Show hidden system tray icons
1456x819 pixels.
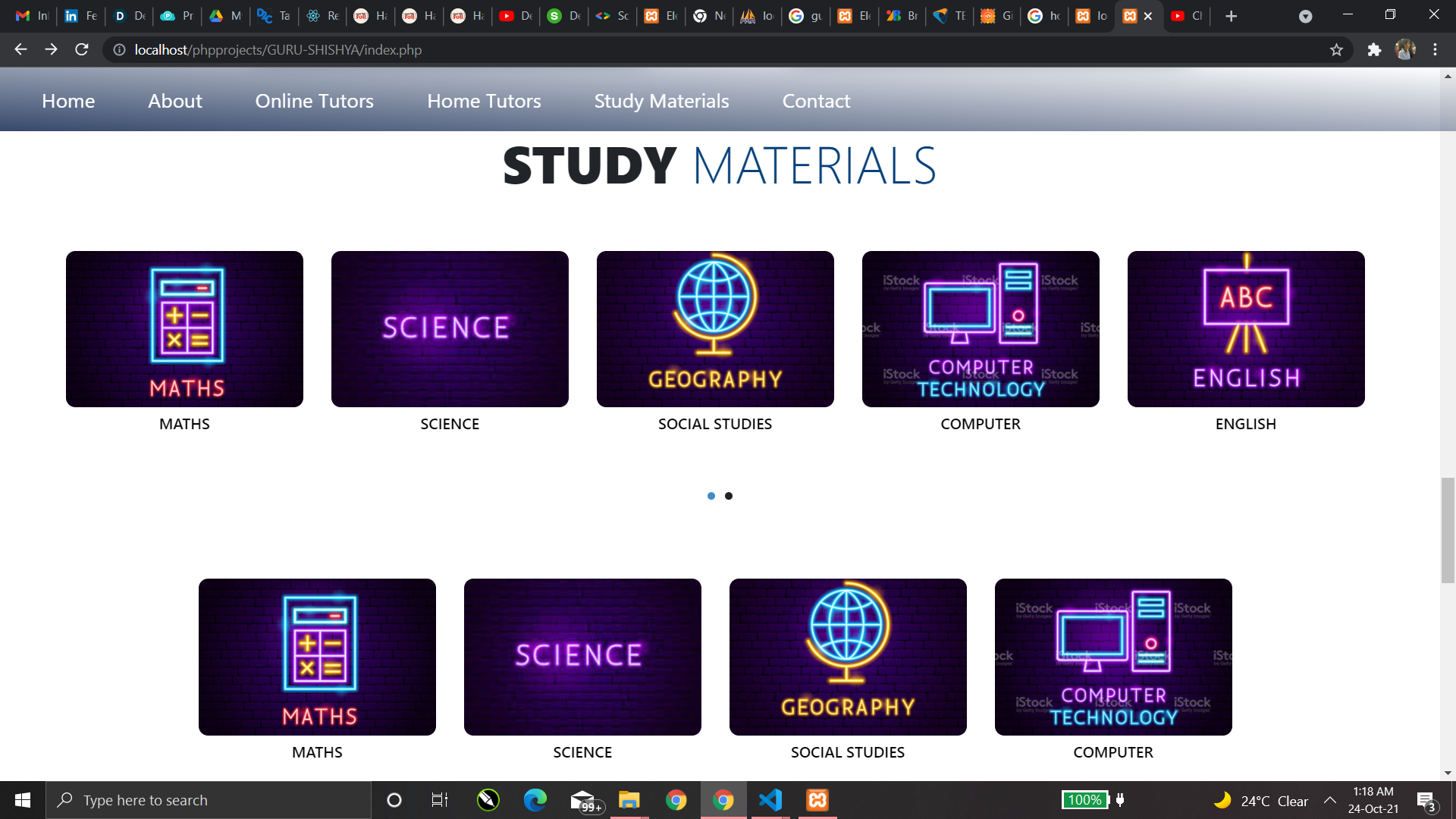pyautogui.click(x=1330, y=800)
